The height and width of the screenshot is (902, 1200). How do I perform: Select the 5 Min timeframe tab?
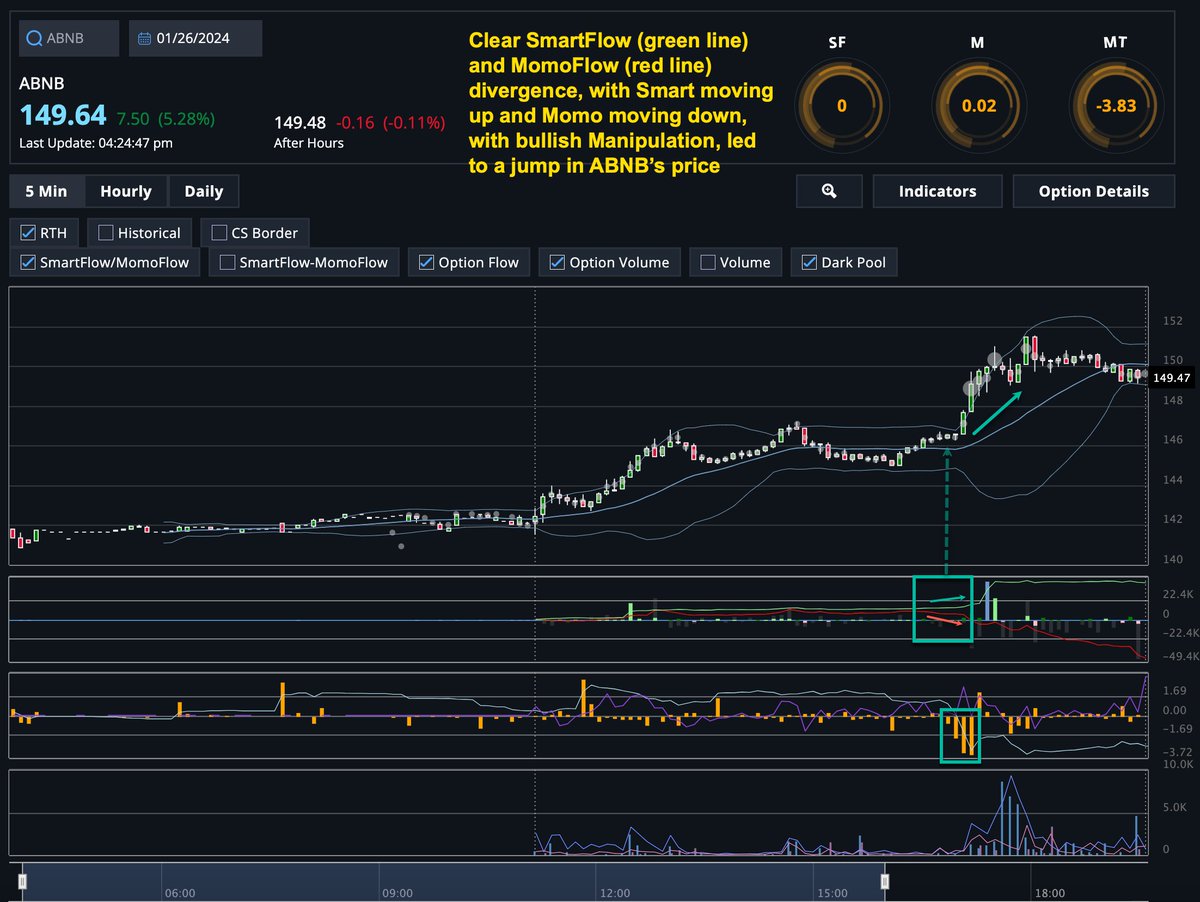coord(47,191)
